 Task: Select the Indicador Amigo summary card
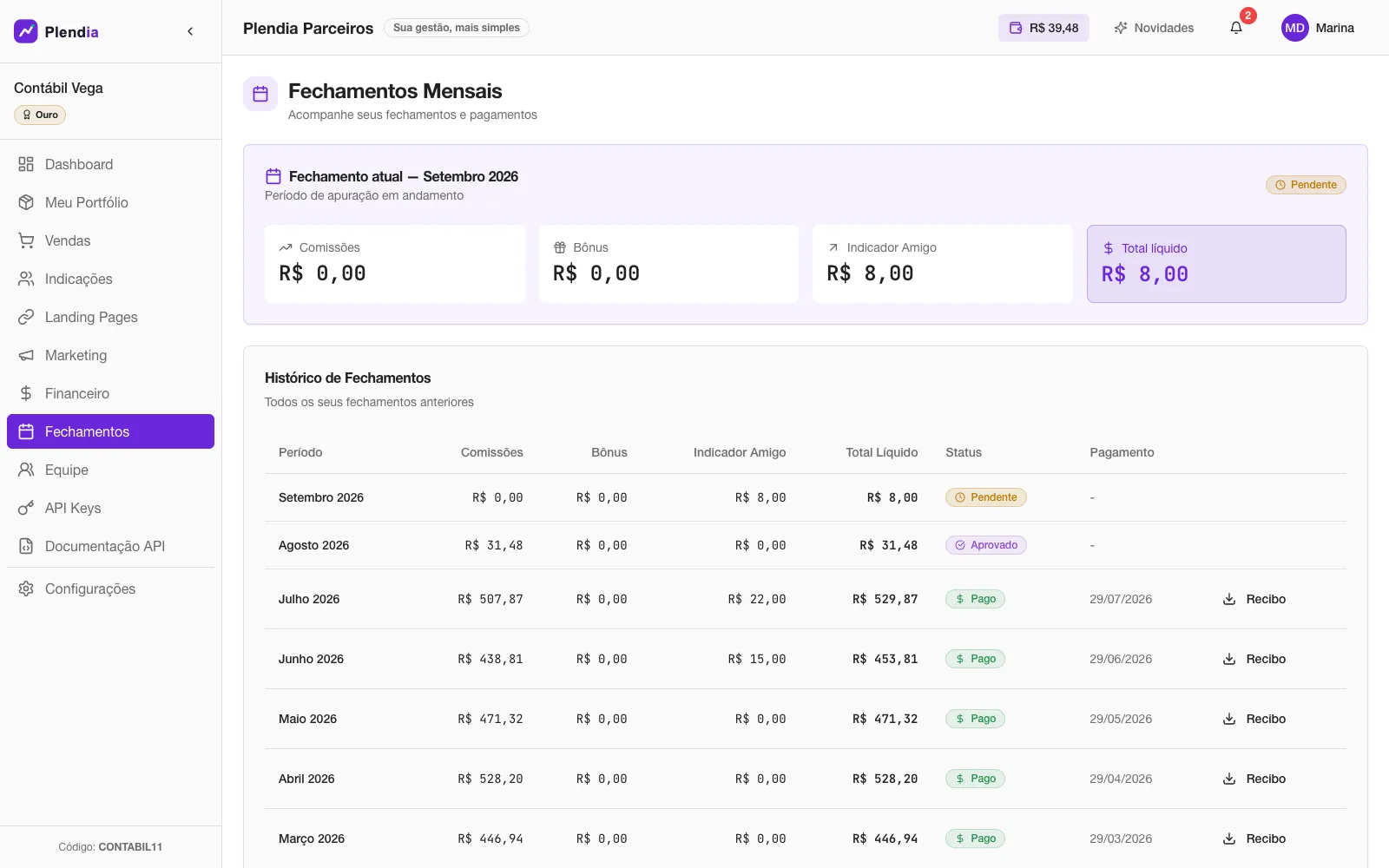[943, 264]
